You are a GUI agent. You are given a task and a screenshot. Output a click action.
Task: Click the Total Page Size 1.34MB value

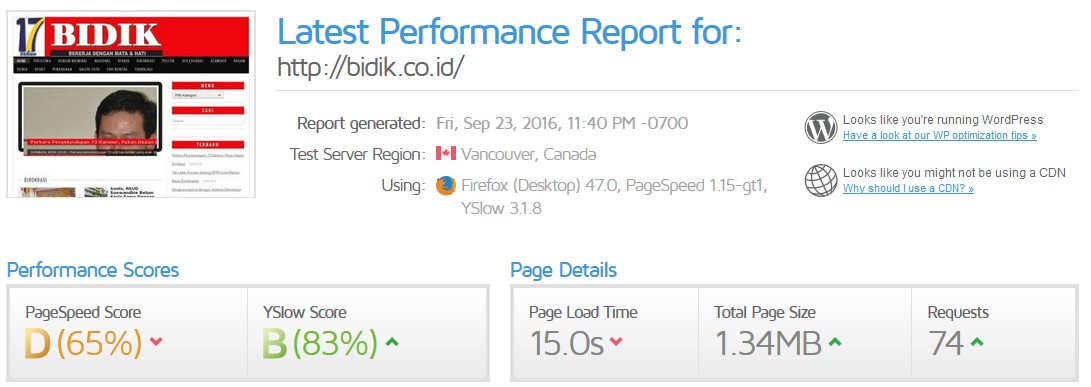point(768,344)
